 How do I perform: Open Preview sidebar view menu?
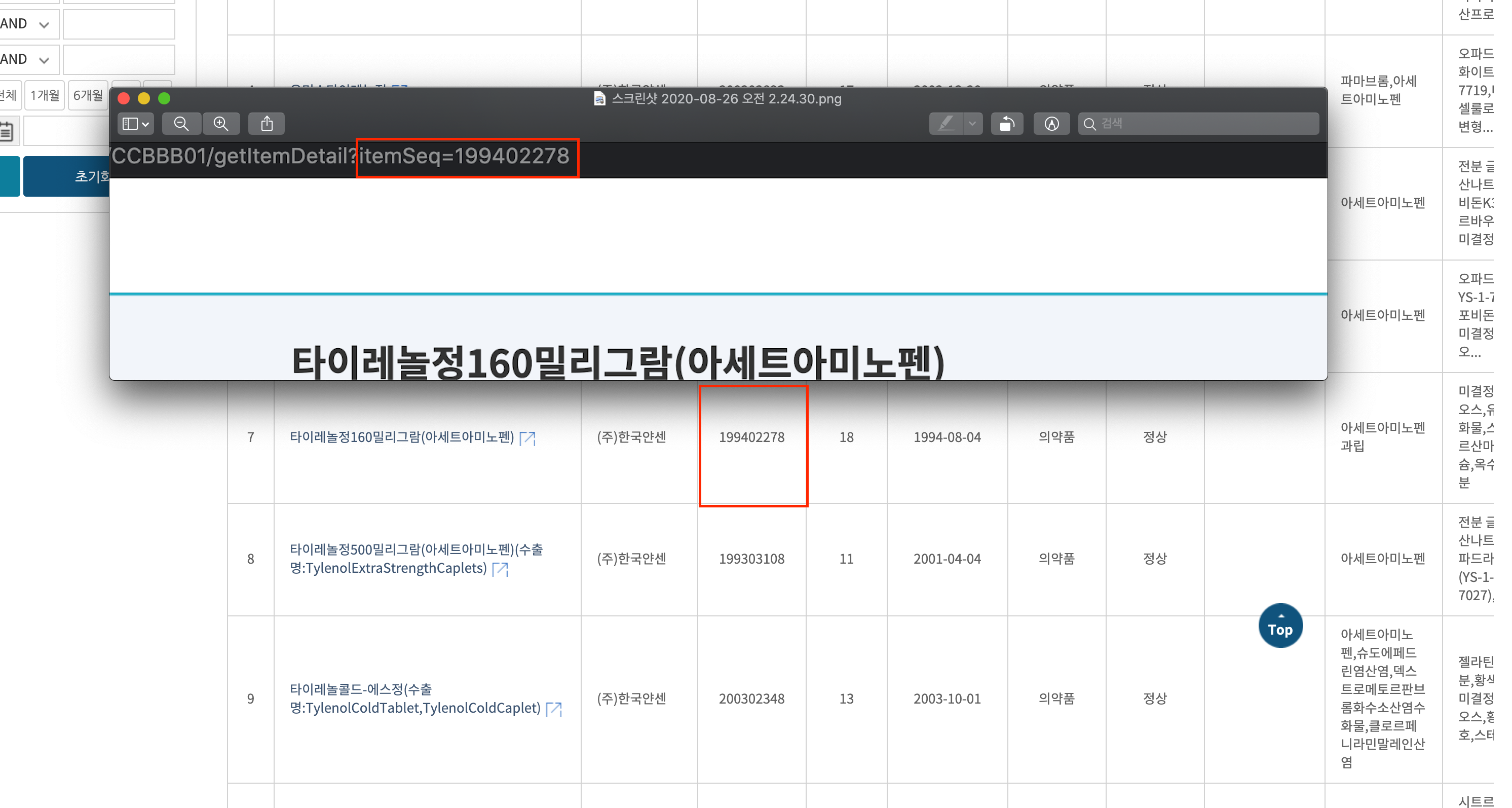(x=136, y=124)
